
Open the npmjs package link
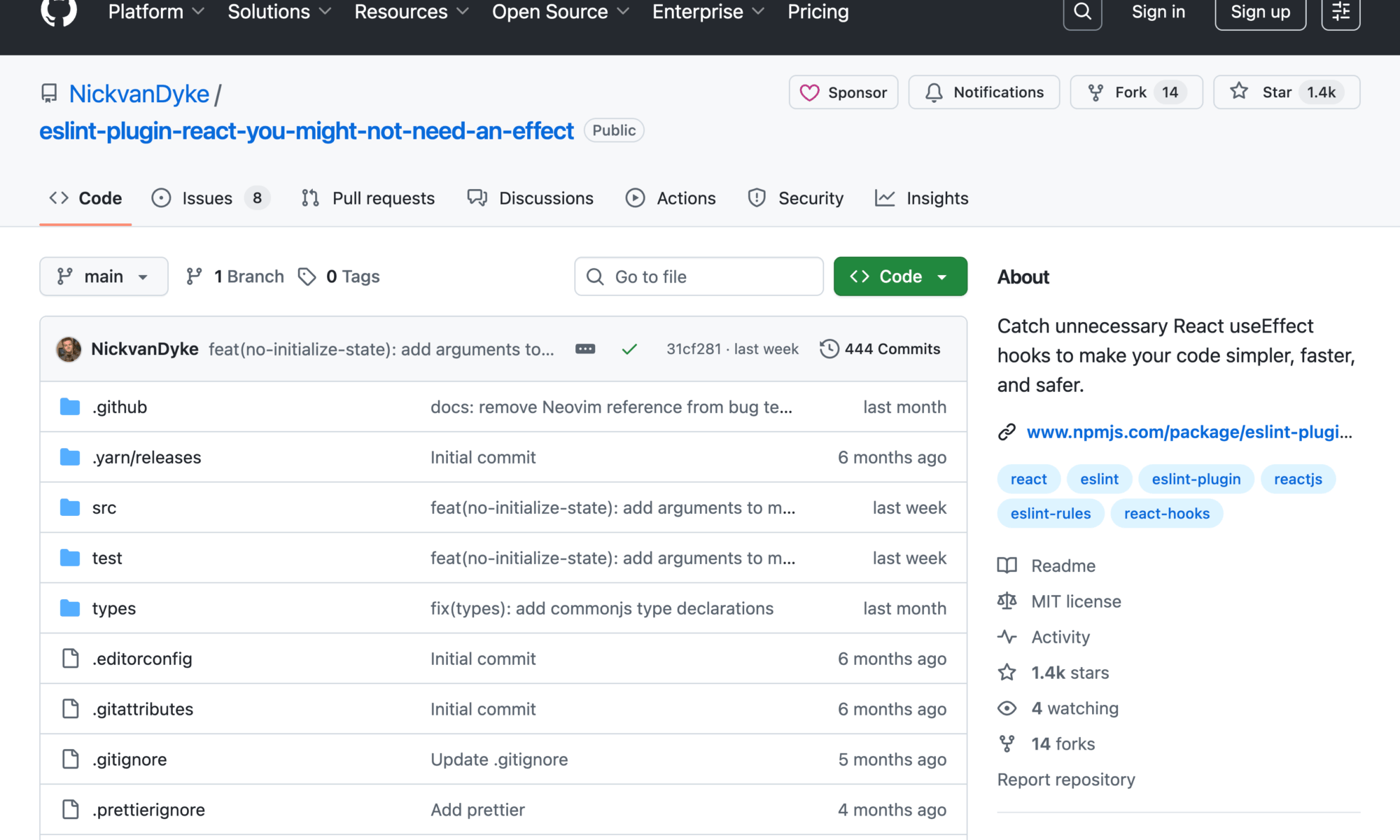pos(1189,432)
